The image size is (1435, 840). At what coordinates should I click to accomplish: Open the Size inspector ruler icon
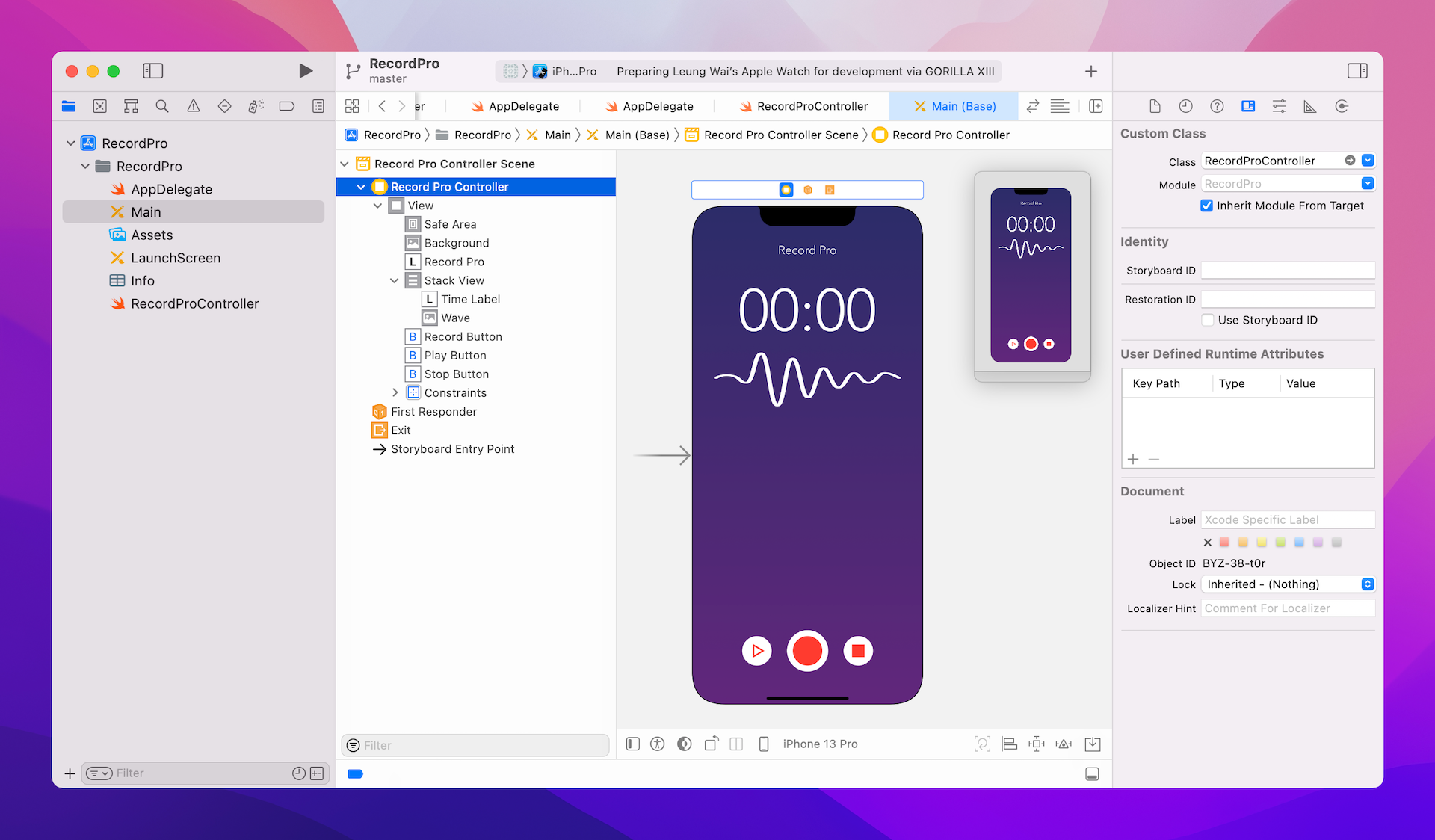click(x=1310, y=106)
